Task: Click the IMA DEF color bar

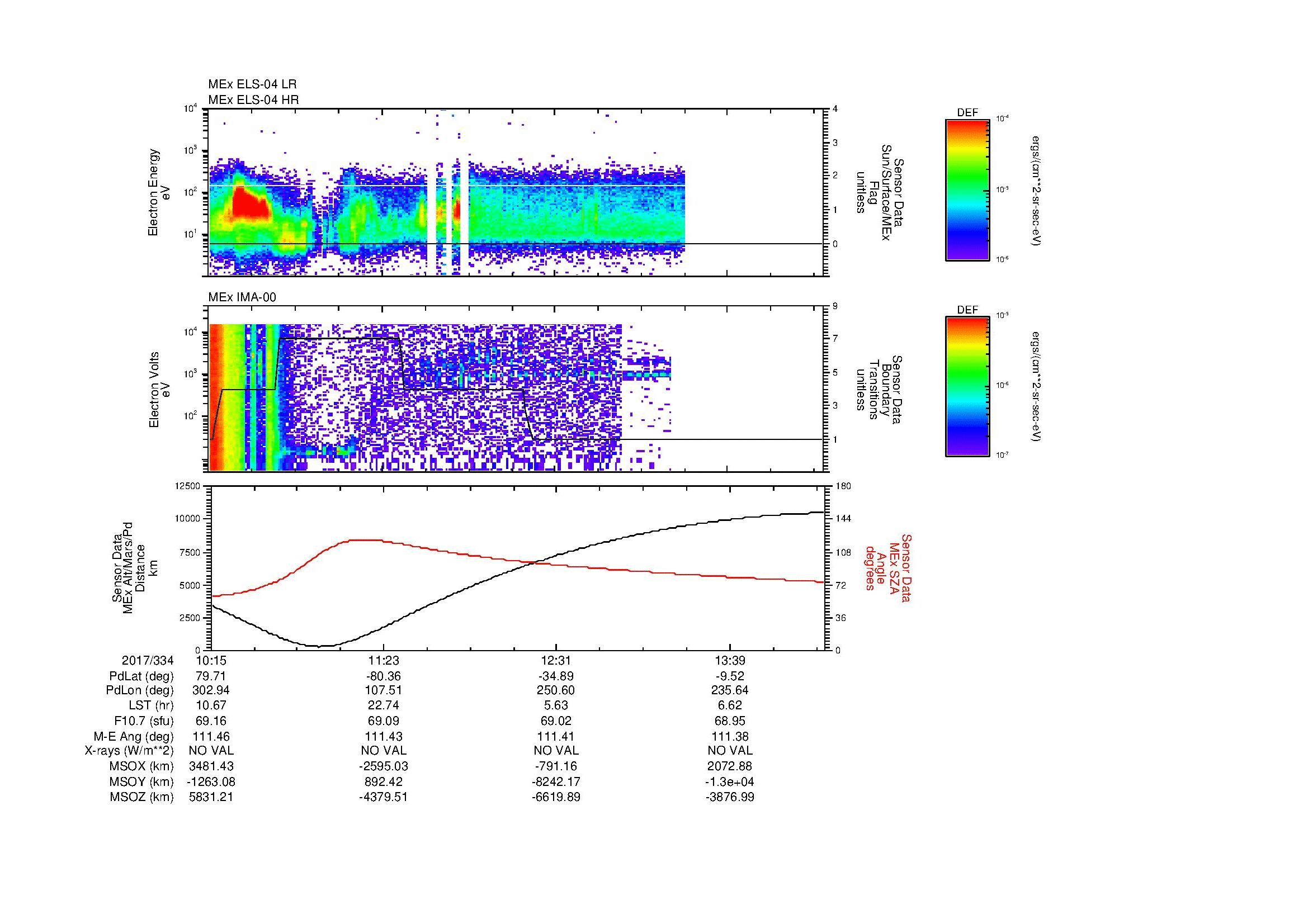Action: pyautogui.click(x=967, y=387)
